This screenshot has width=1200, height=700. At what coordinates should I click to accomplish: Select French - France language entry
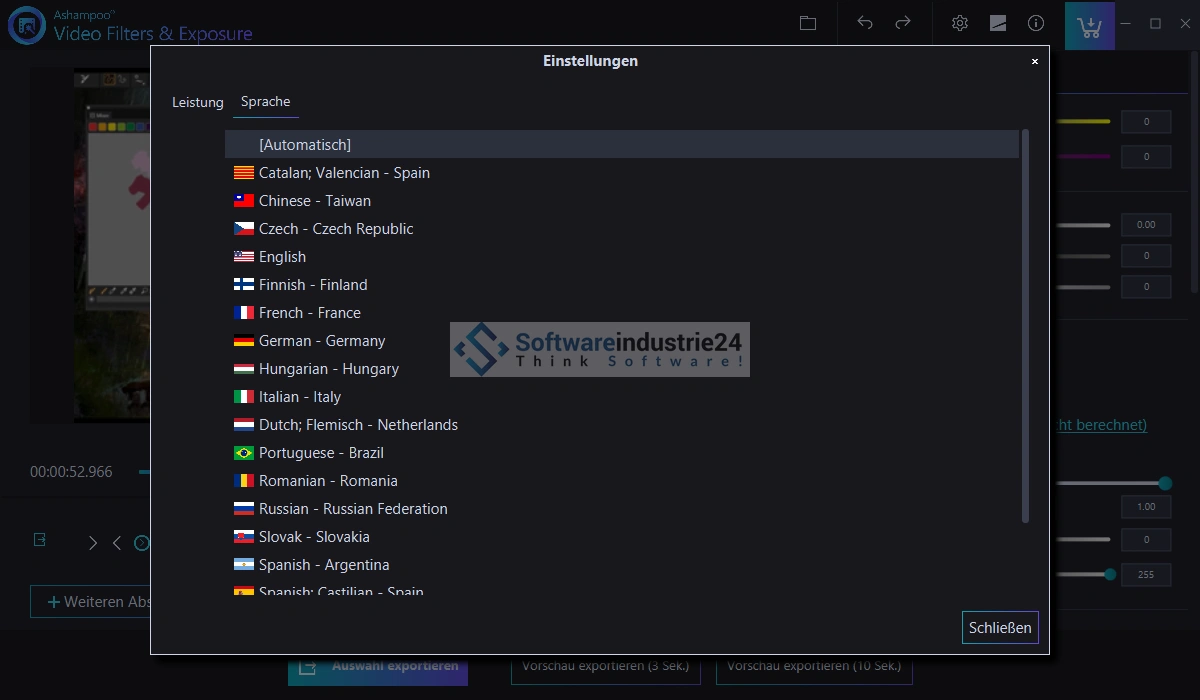tap(309, 313)
